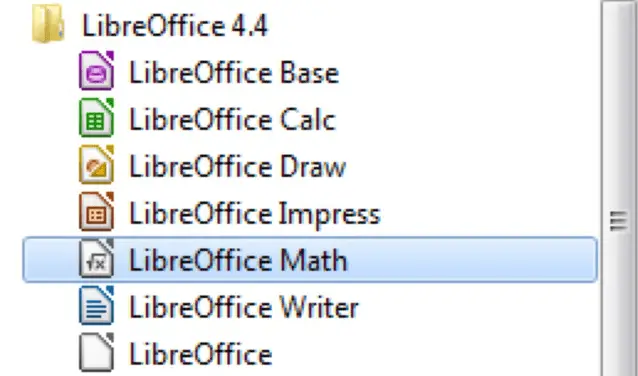Open the highlighted LibreOffice Math label
This screenshot has width=638, height=376.
(238, 261)
